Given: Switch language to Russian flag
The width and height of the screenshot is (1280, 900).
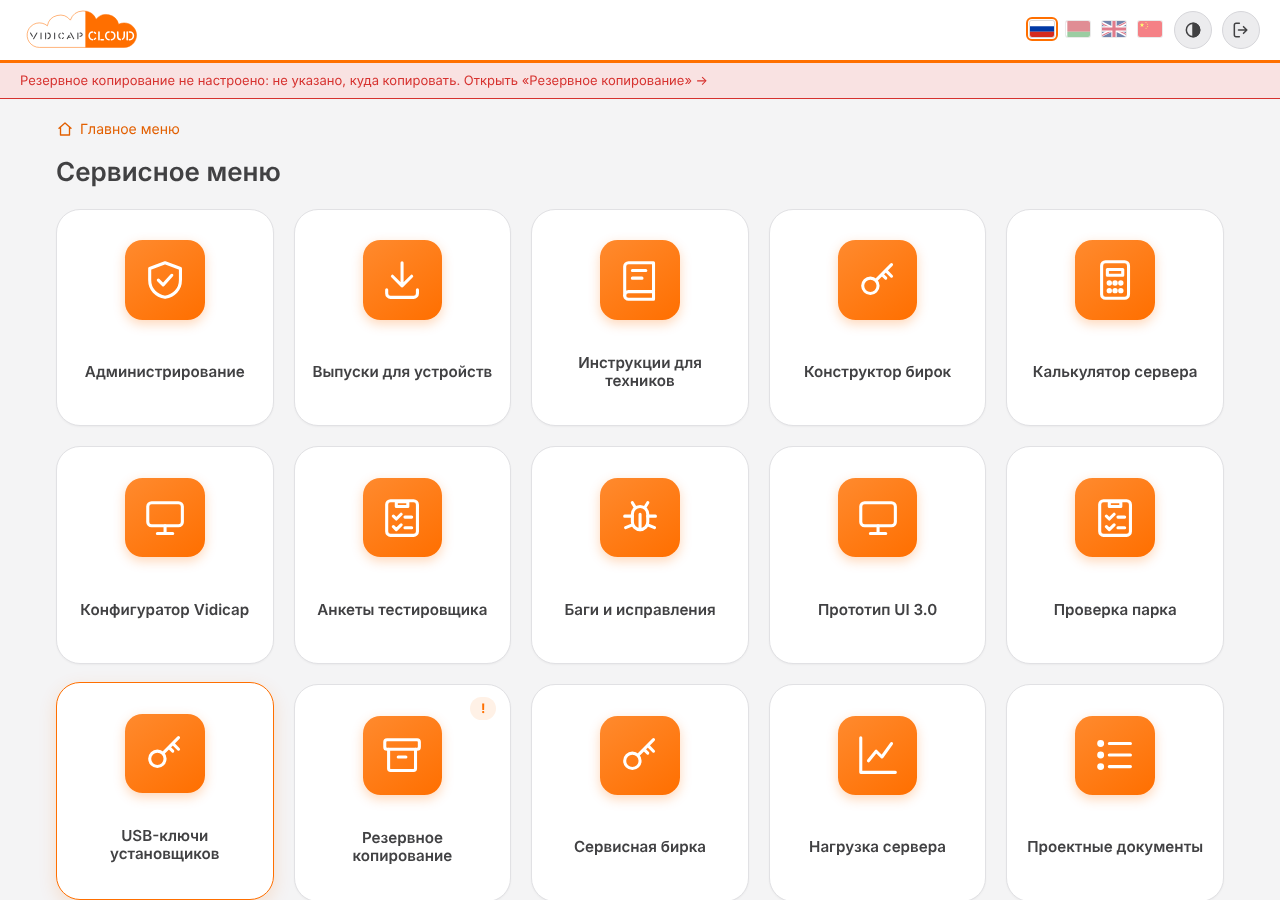Looking at the screenshot, I should pos(1042,29).
